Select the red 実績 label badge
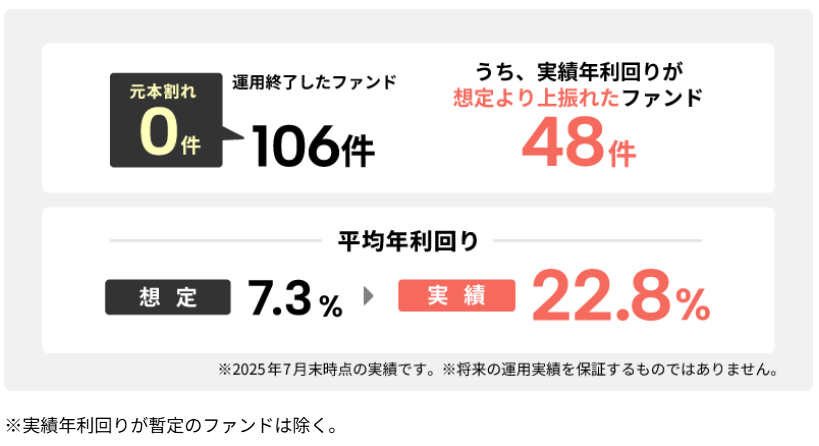 click(x=457, y=296)
